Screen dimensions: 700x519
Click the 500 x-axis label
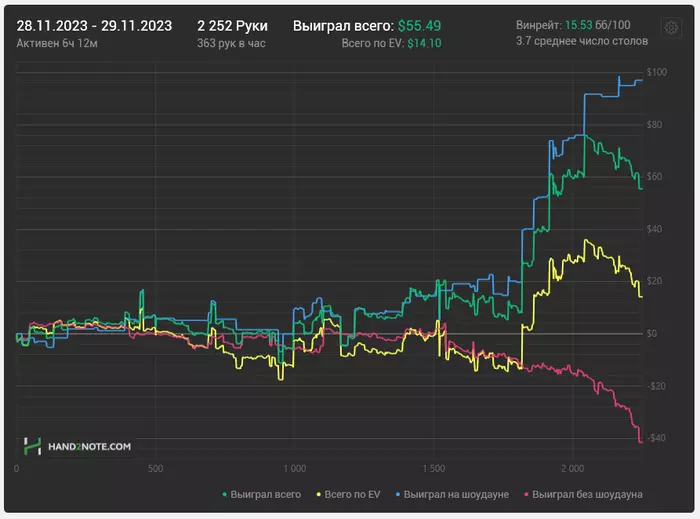[155, 469]
